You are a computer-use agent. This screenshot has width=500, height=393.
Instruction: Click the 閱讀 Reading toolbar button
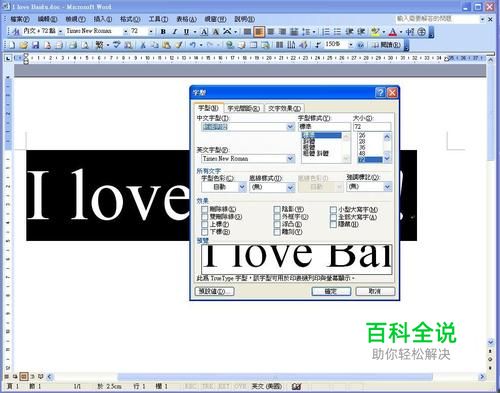[x=386, y=45]
